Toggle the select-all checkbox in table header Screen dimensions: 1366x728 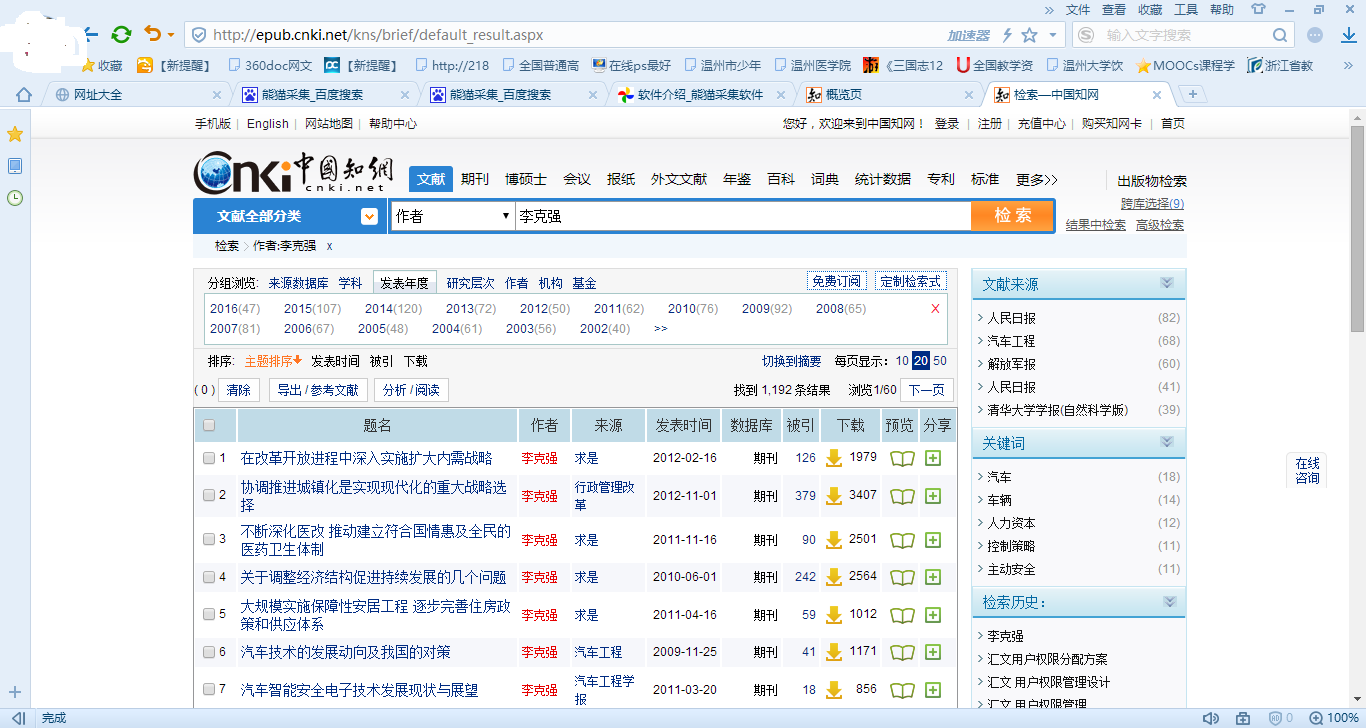pyautogui.click(x=209, y=425)
